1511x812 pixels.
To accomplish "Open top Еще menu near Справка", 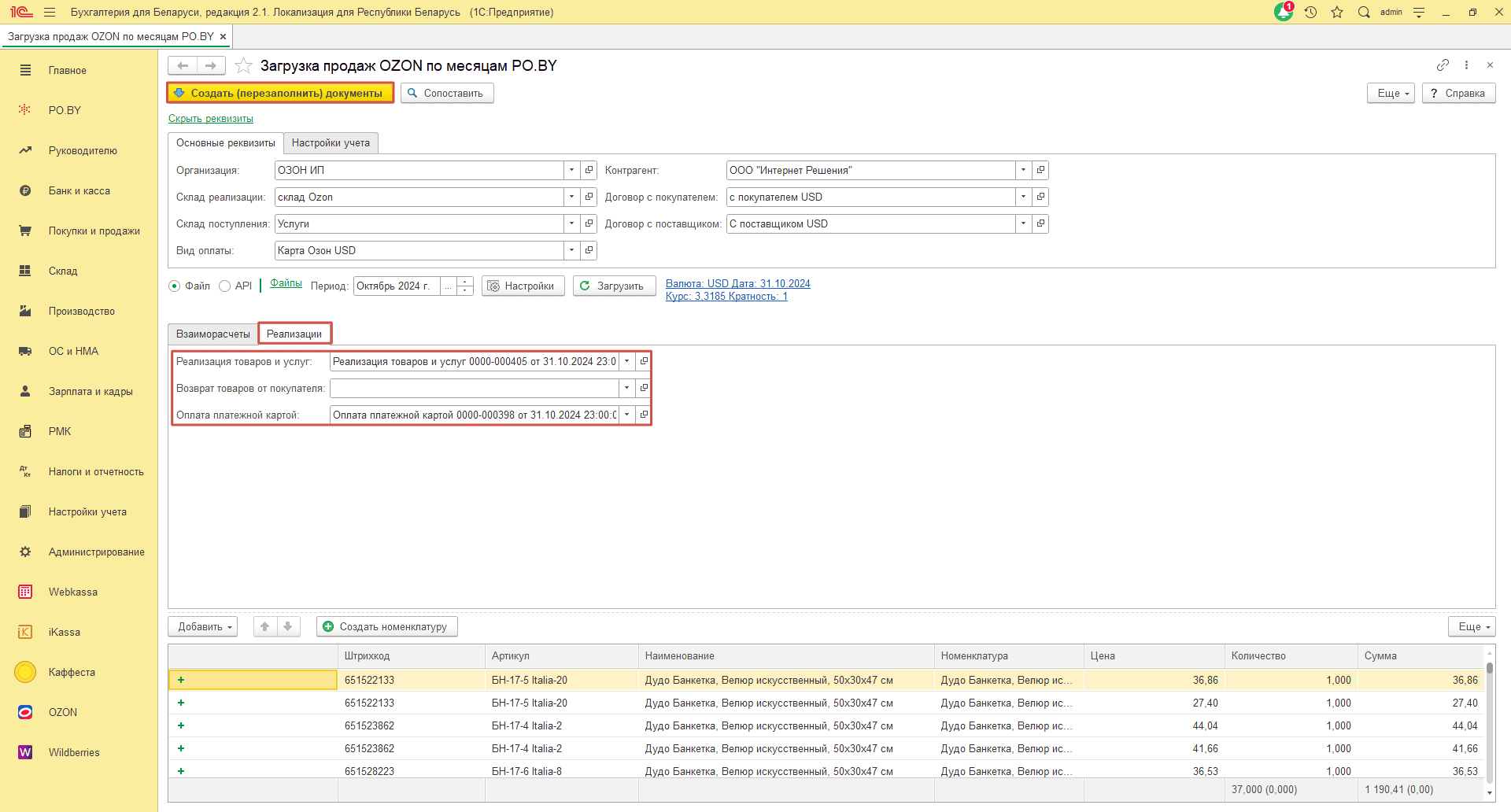I will point(1391,94).
